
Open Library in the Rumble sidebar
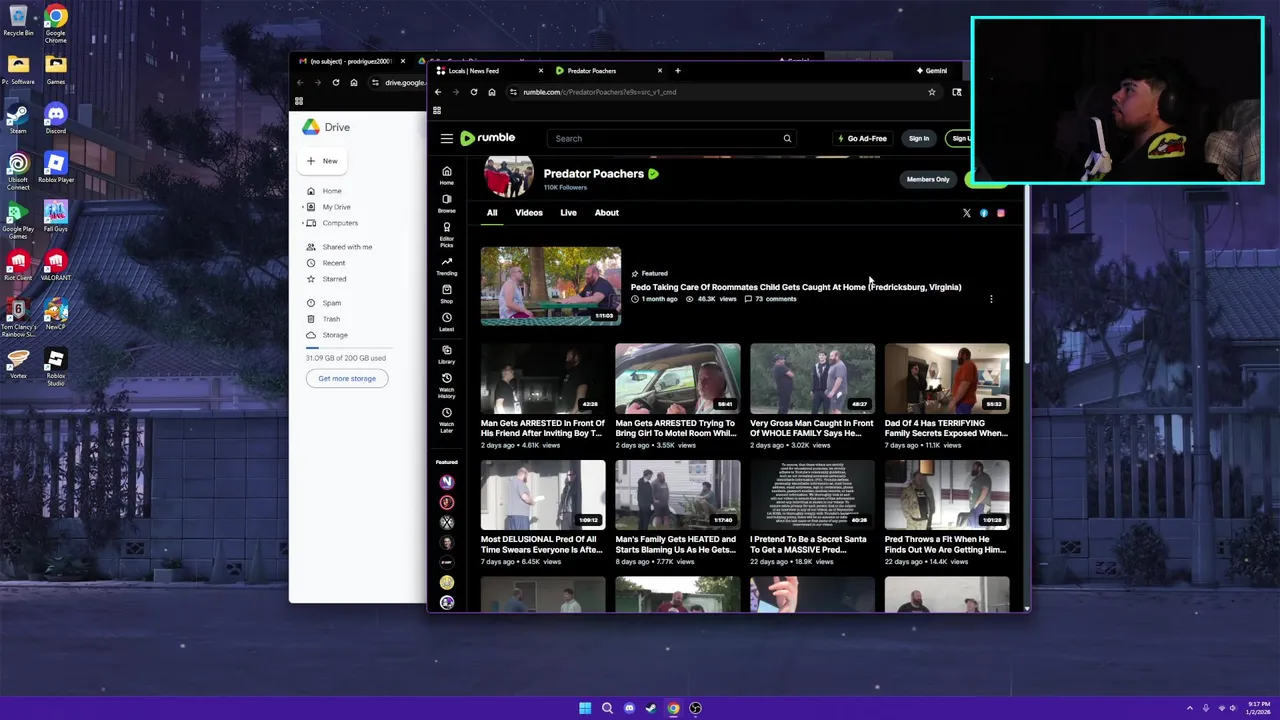click(447, 354)
